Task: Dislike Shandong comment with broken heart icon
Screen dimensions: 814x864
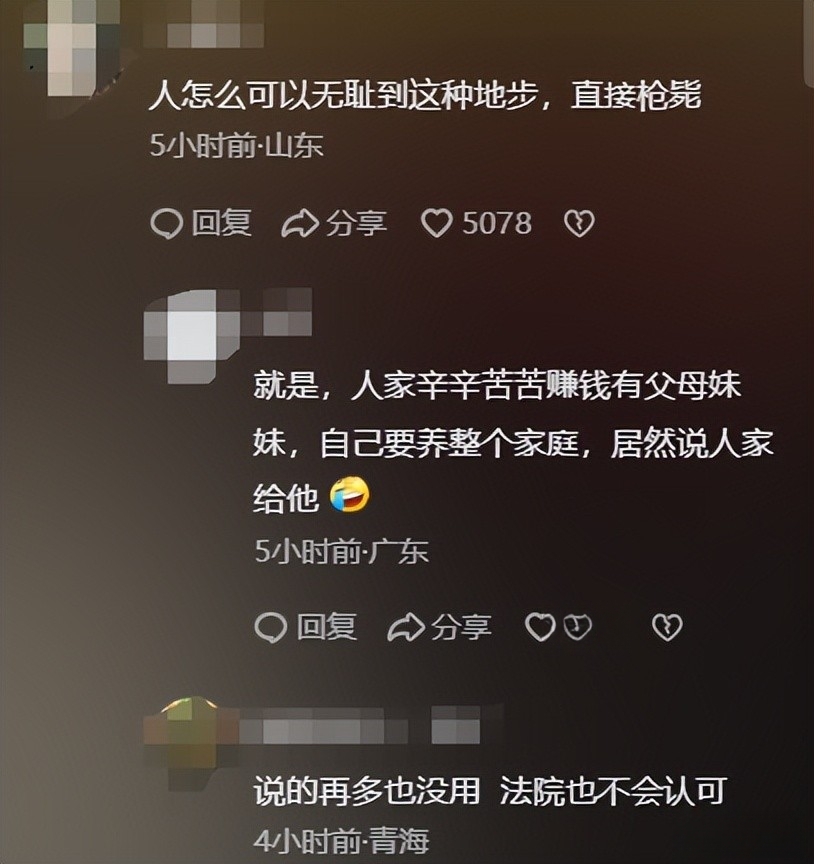Action: click(579, 224)
